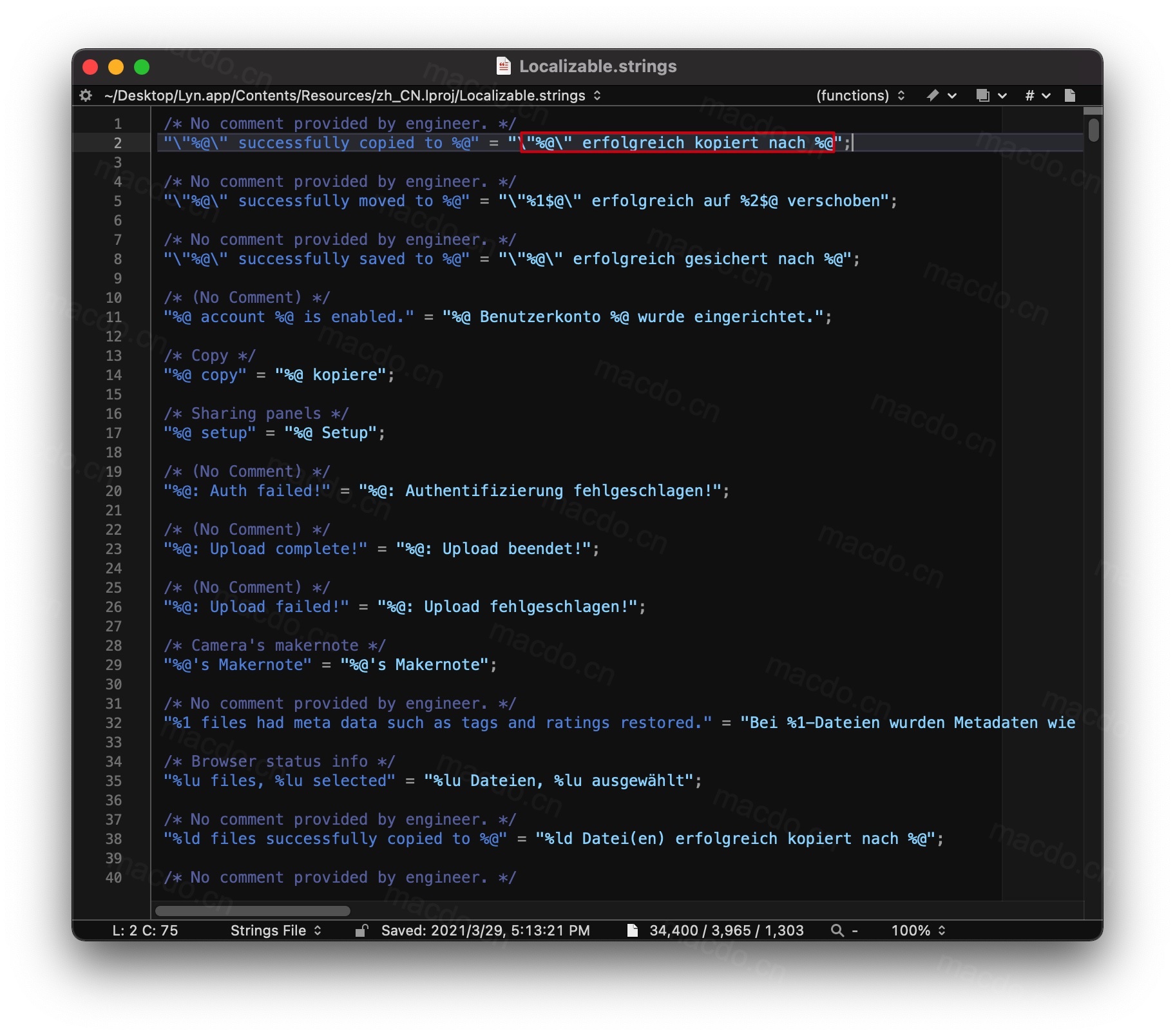Click the 'Bei %1-Dateien wurden Metadaten' text
The image size is (1175, 1036).
point(893,723)
